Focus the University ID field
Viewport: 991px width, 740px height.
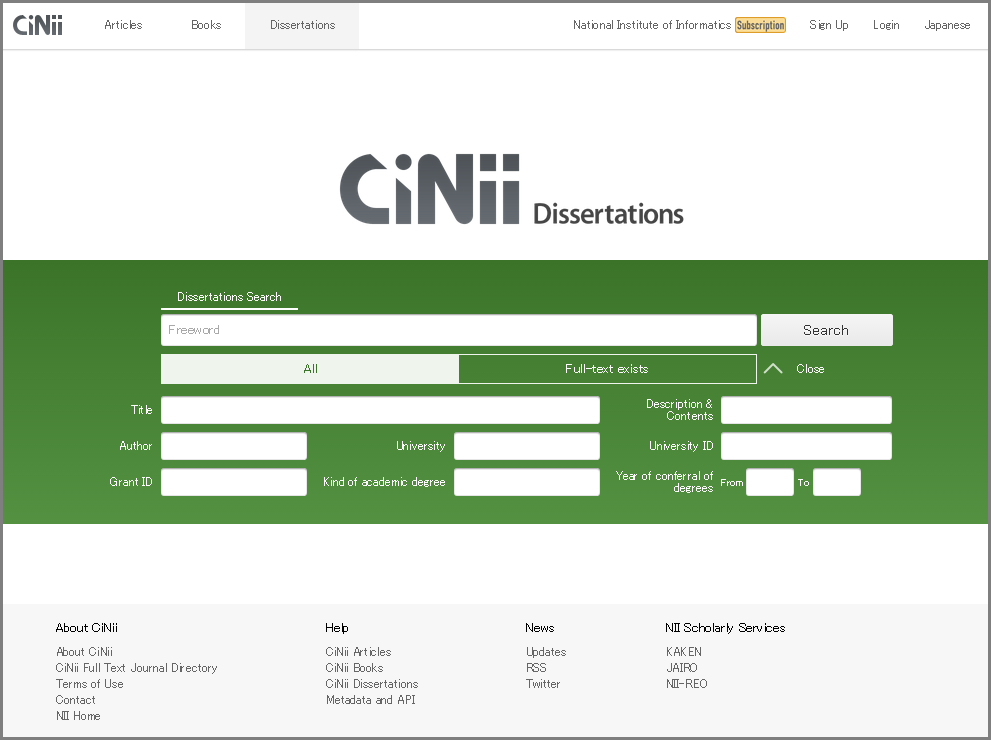click(x=806, y=446)
